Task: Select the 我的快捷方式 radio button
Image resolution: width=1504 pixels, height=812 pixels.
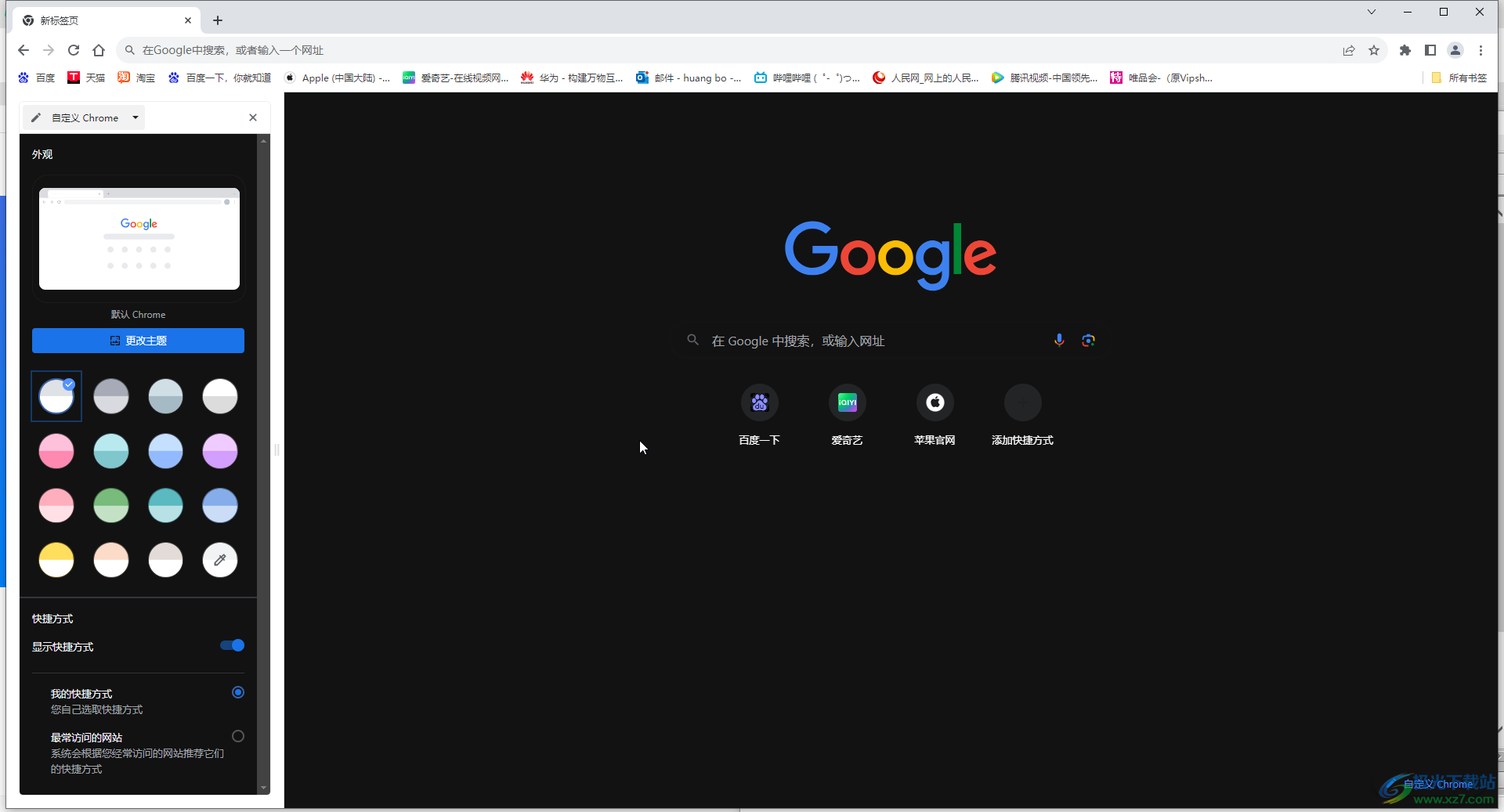Action: click(238, 692)
